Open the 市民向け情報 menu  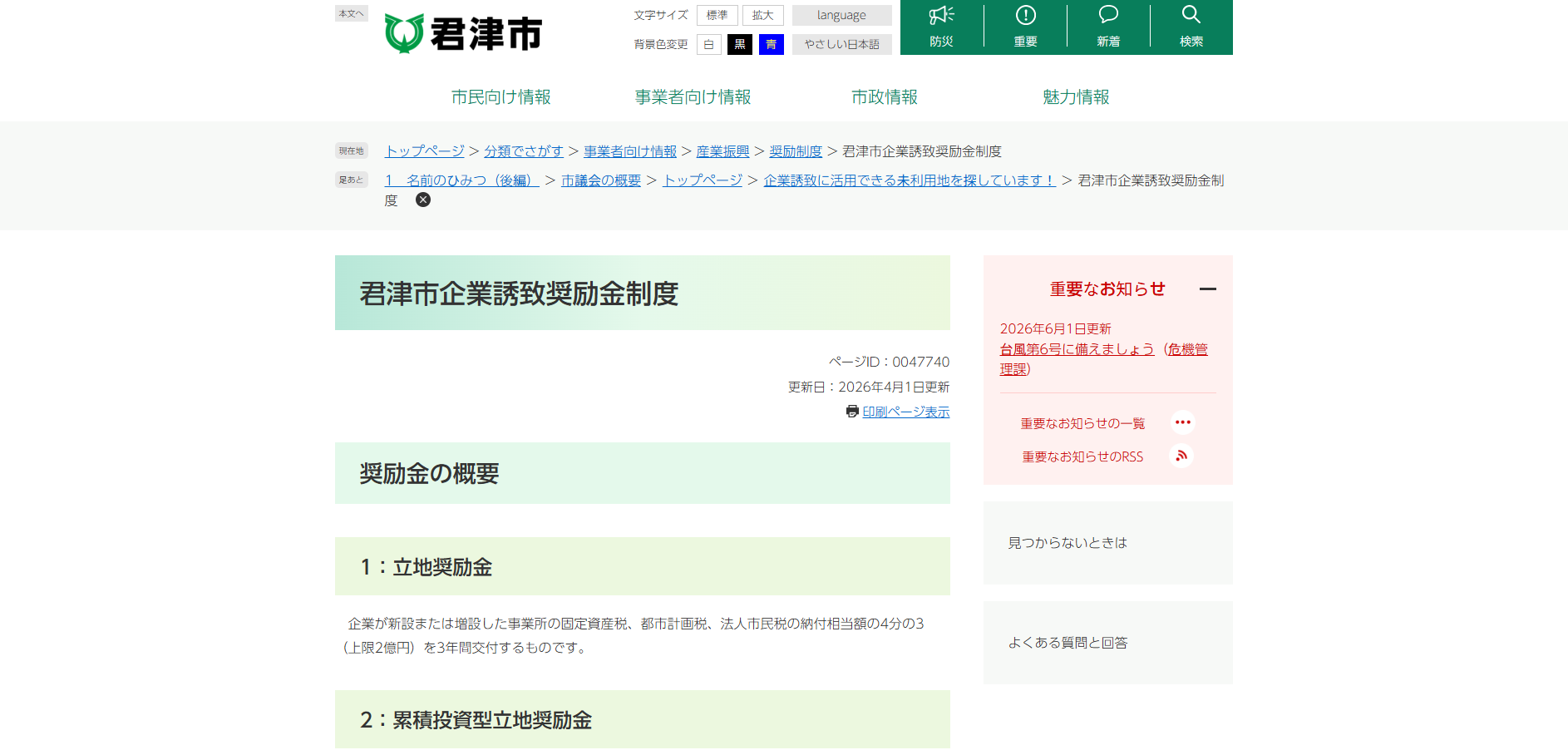pos(501,96)
